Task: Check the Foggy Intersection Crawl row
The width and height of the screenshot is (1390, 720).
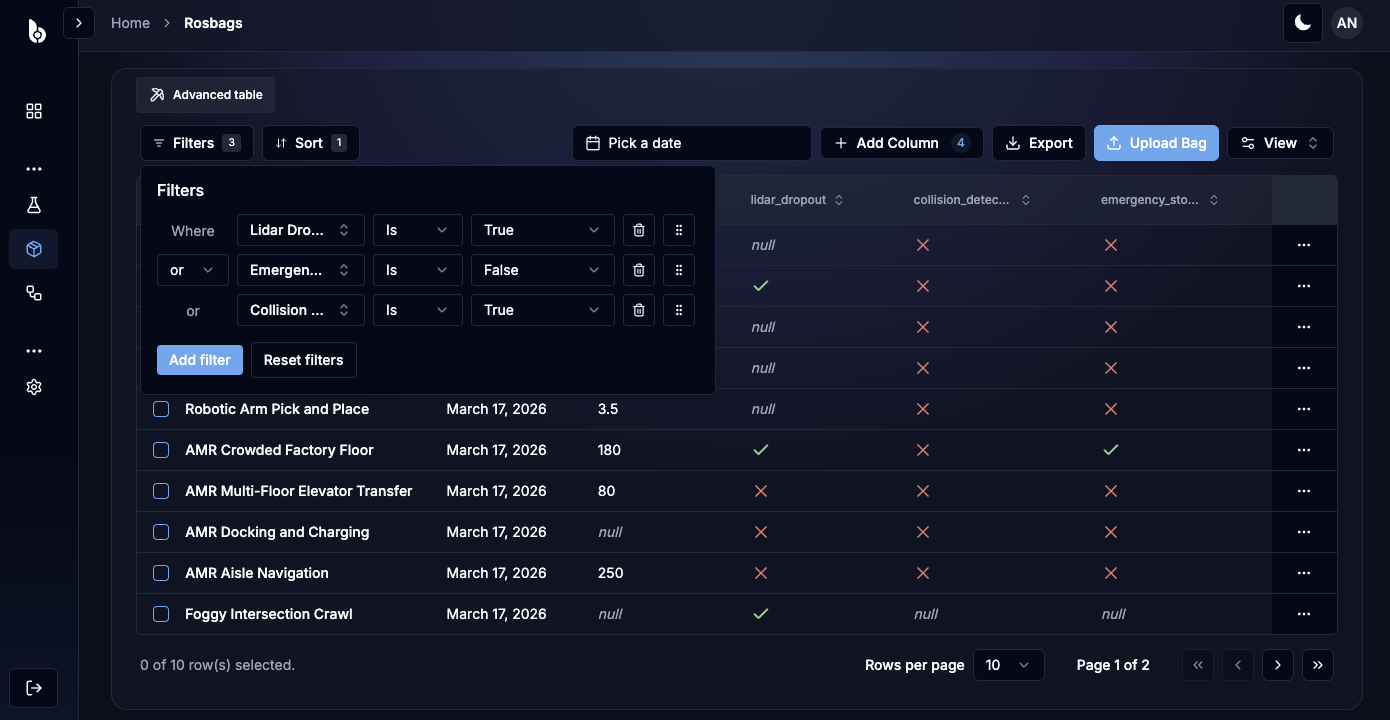Action: click(161, 614)
